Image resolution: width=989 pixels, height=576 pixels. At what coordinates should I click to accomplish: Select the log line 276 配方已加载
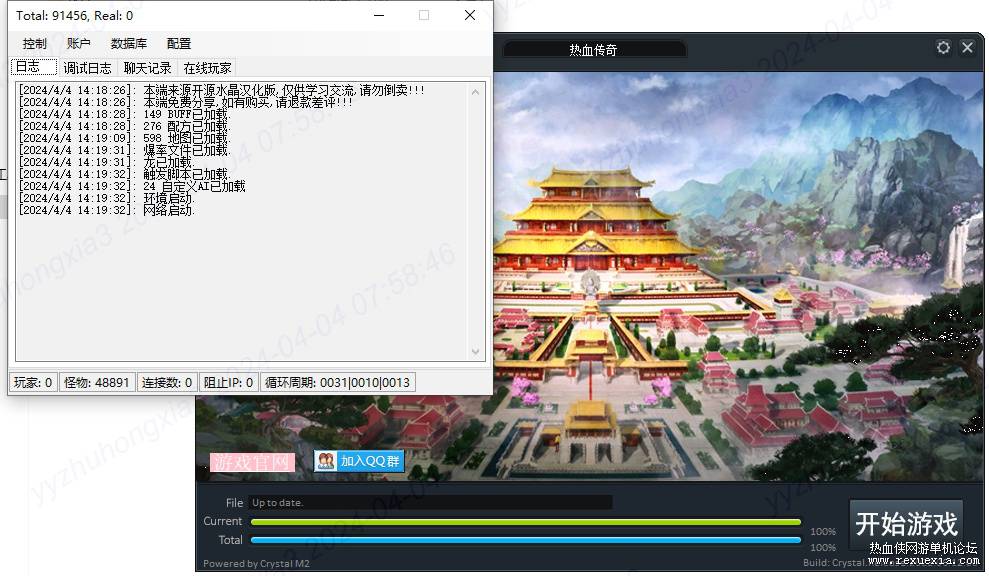point(124,126)
